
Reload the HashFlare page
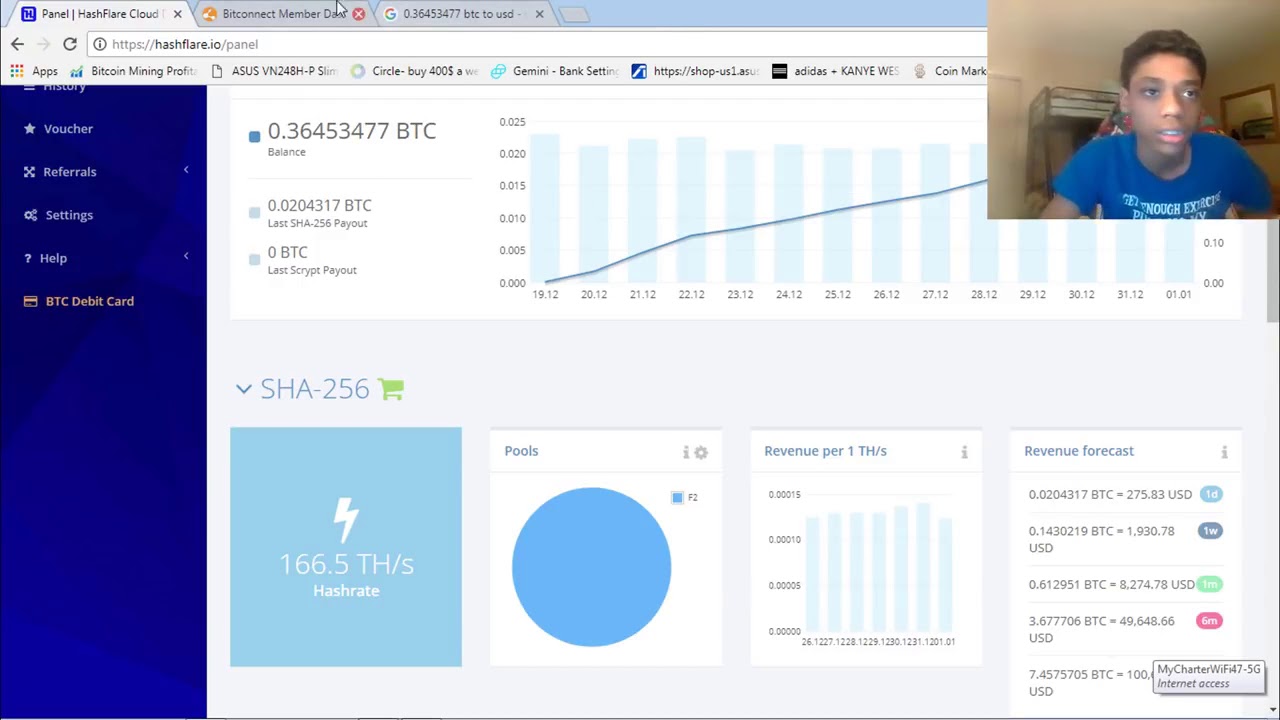coord(70,44)
